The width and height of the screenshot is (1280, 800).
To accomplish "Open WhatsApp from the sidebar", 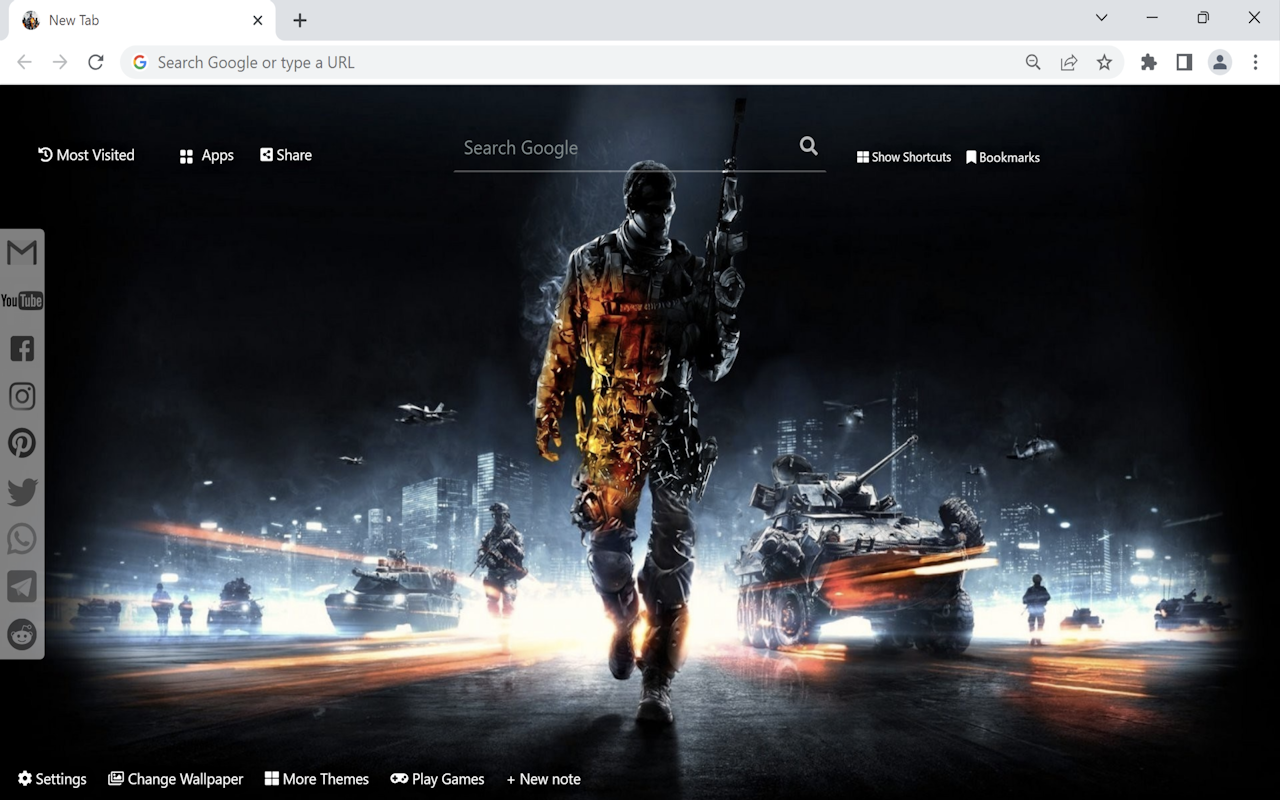I will click(x=22, y=539).
